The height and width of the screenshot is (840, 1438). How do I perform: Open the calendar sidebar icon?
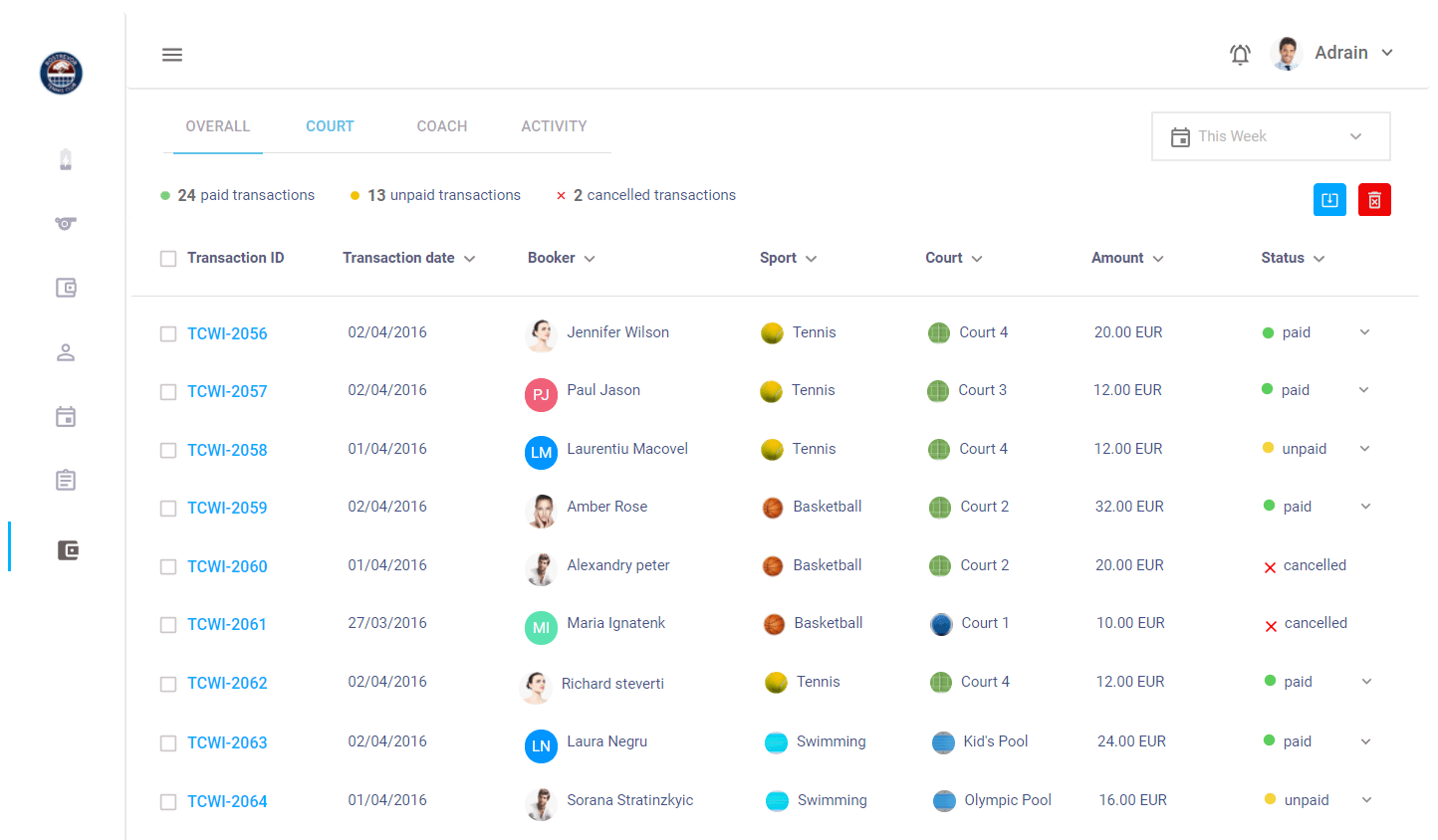66,416
